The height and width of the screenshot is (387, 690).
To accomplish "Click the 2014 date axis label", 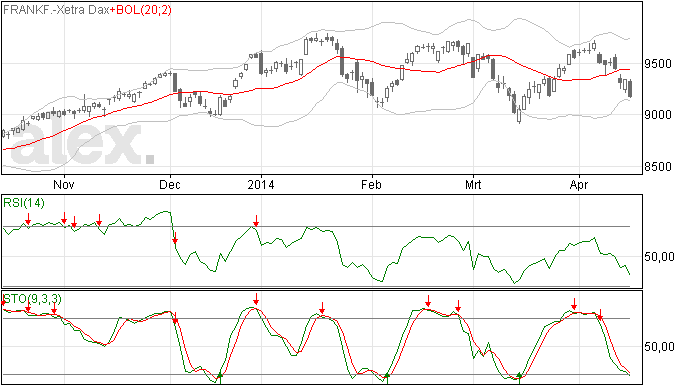I will coord(261,184).
